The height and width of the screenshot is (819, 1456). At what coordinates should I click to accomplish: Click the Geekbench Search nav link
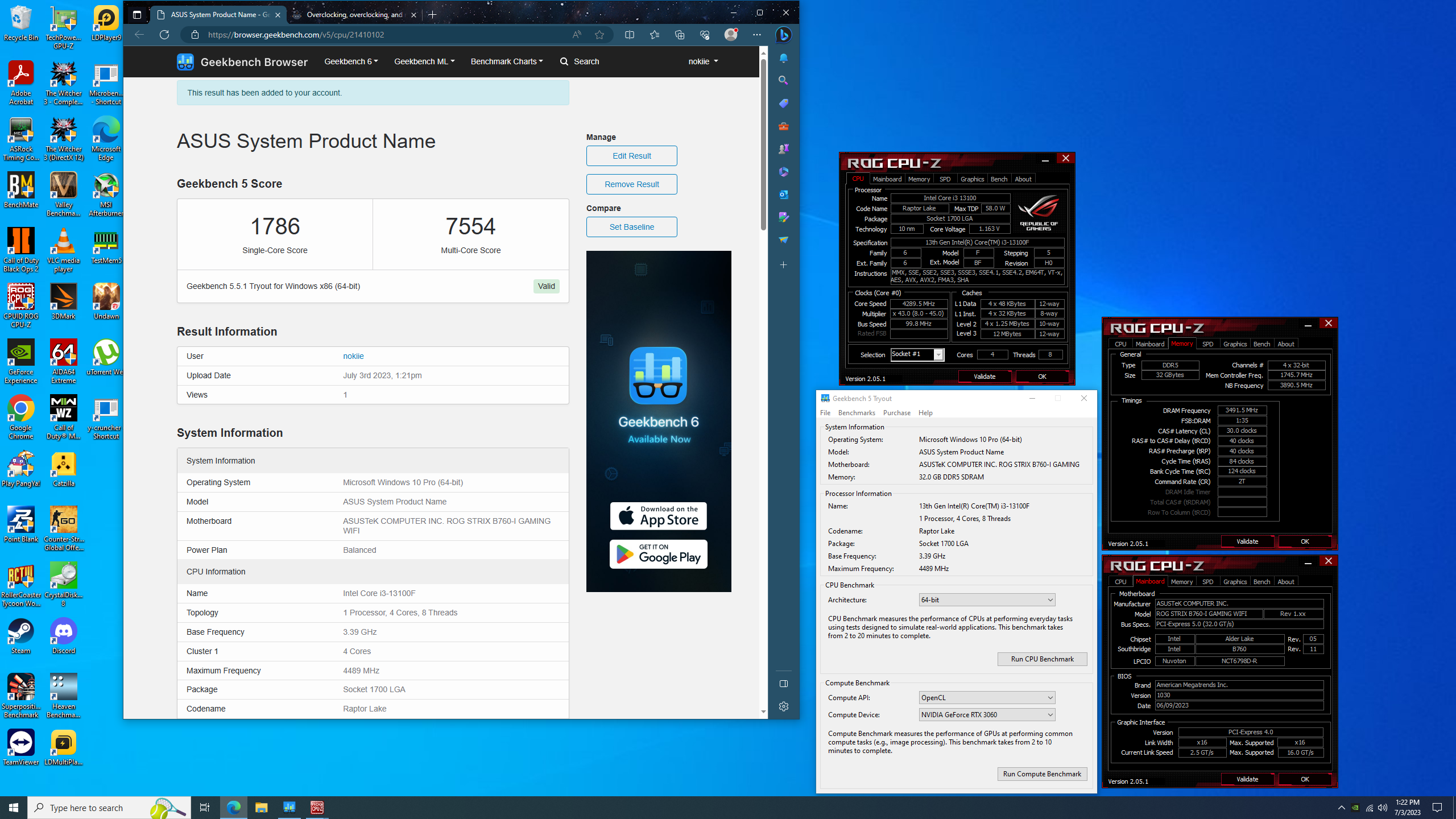[580, 61]
